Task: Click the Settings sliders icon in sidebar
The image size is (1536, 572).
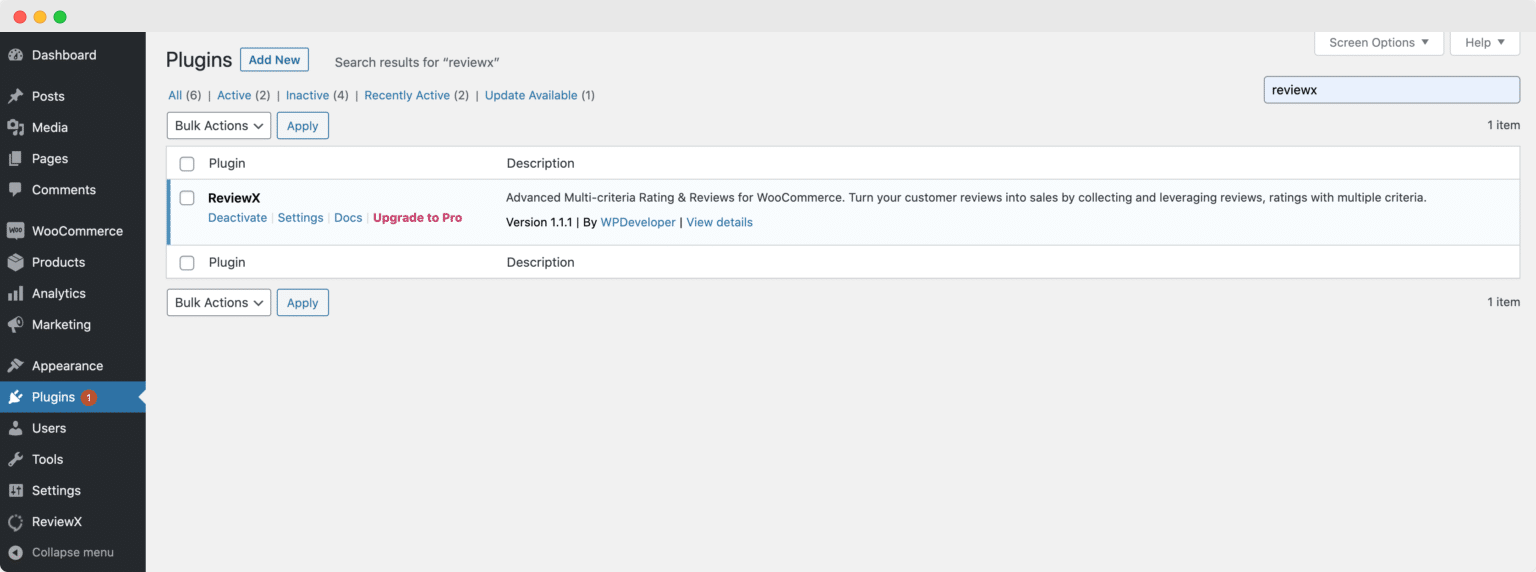Action: 15,490
